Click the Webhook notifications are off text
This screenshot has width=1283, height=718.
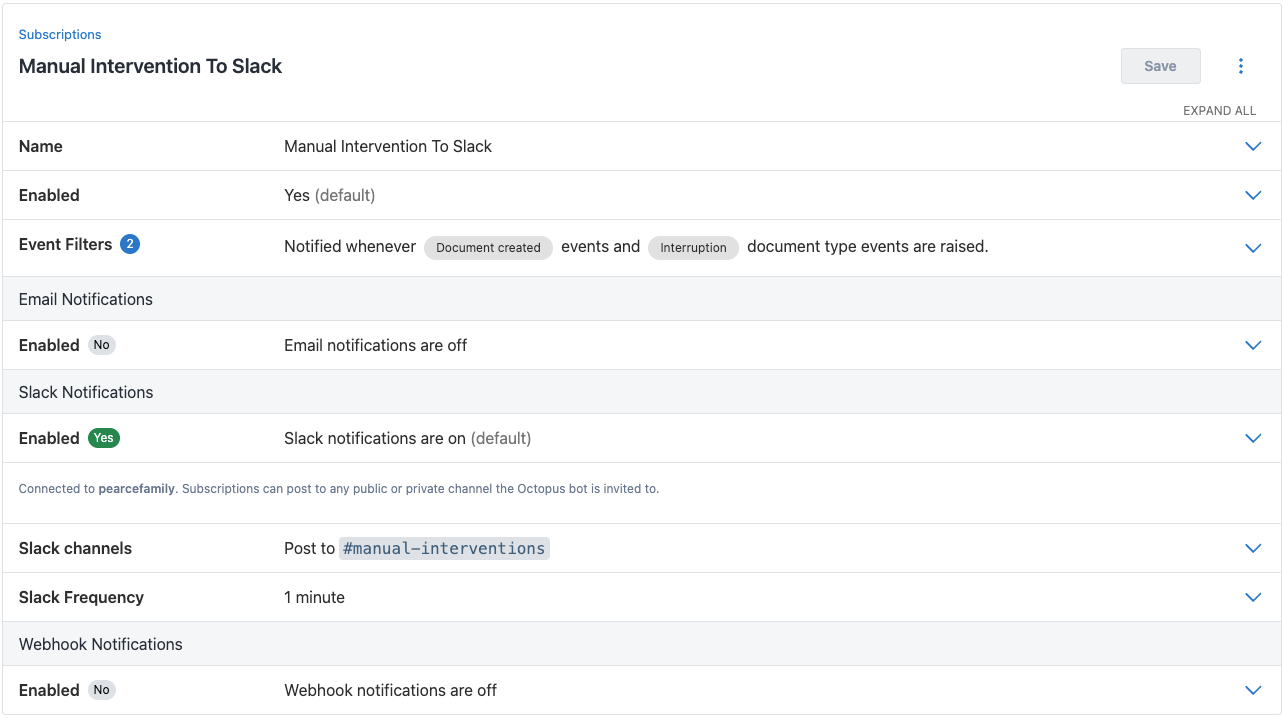tap(390, 690)
